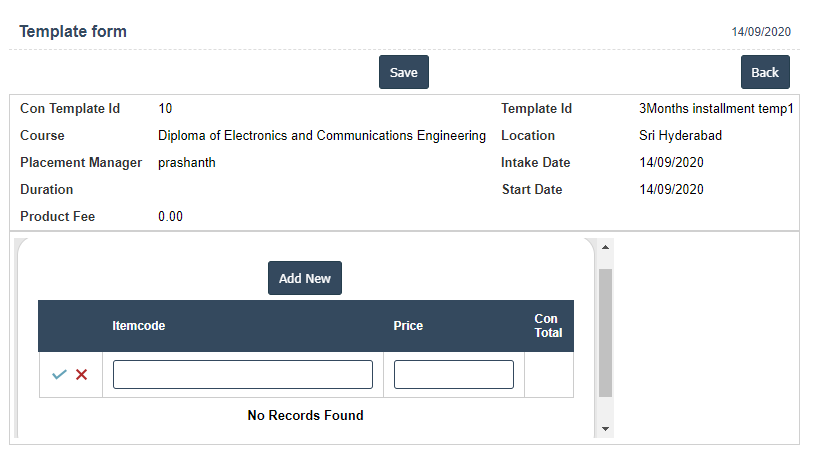Click the Price column header
813x462 pixels.
[x=408, y=326]
